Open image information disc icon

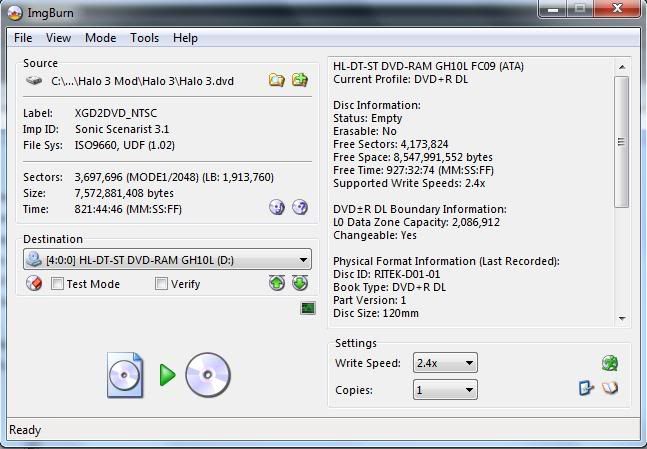click(277, 207)
